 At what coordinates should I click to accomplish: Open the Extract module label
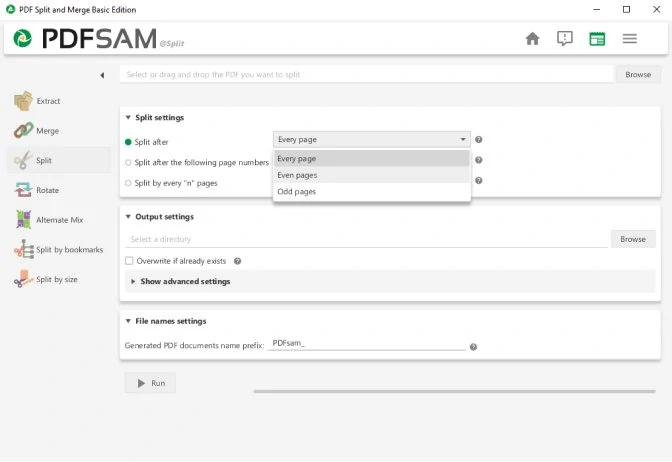[48, 101]
